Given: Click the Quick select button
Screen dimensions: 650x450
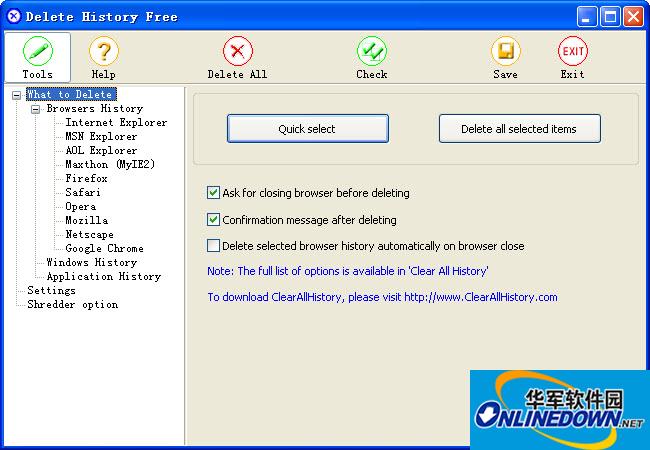Looking at the screenshot, I should tap(308, 129).
